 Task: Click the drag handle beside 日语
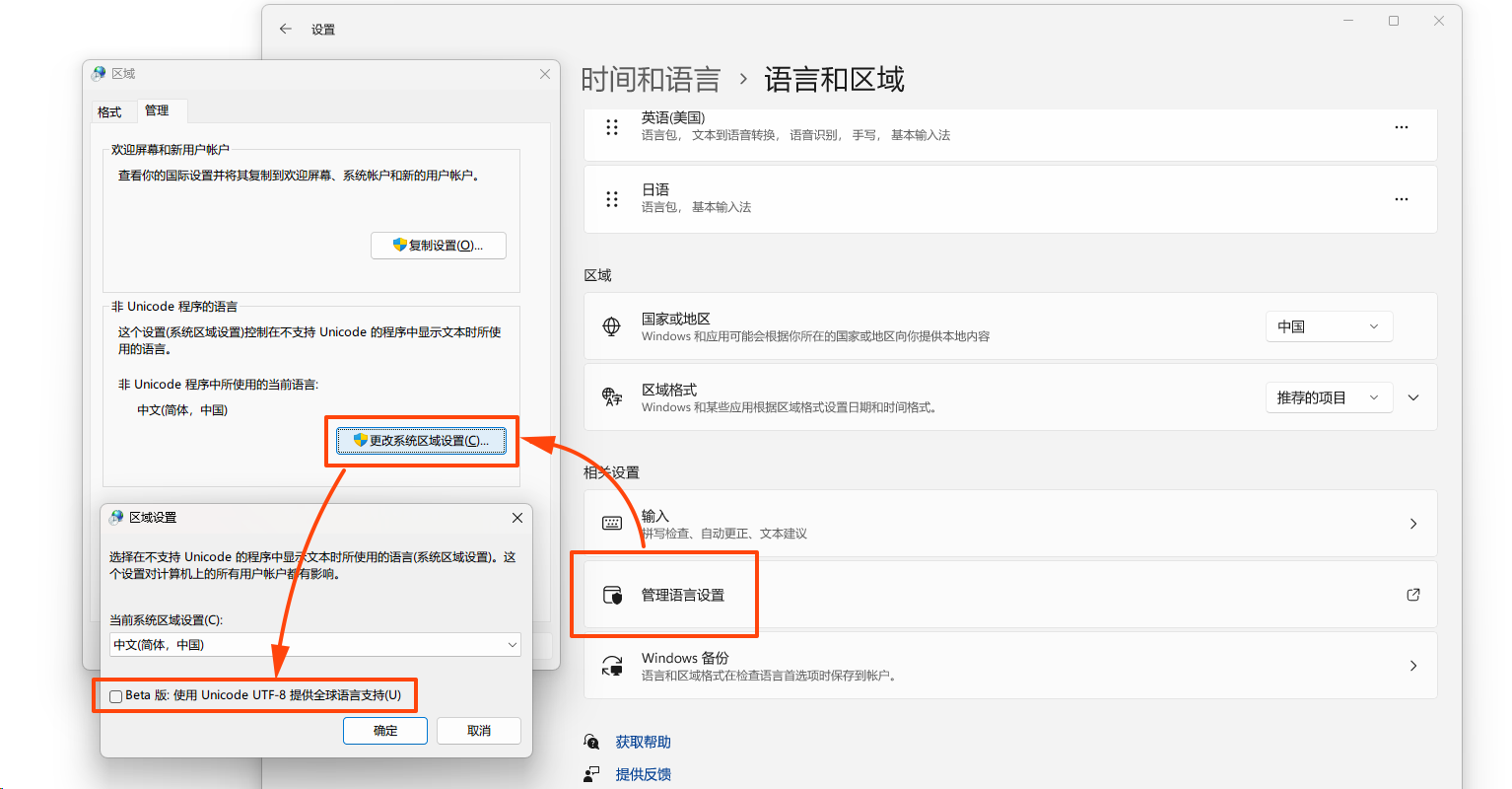pyautogui.click(x=612, y=199)
